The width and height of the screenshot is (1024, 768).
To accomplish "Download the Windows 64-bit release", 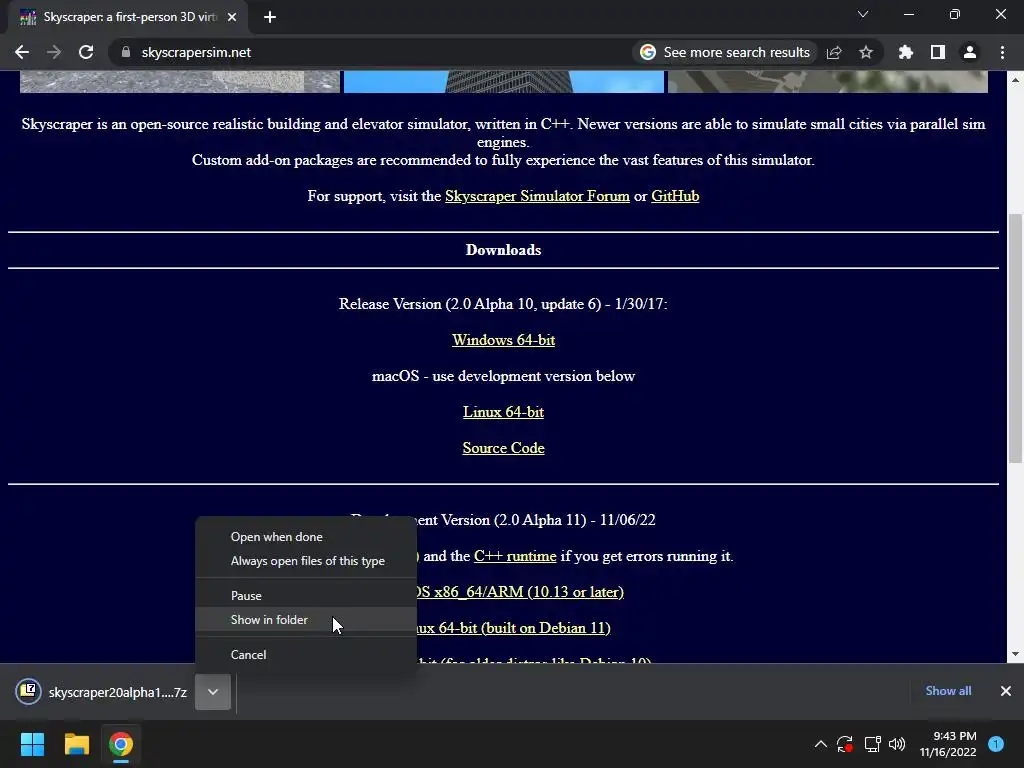I will 504,340.
